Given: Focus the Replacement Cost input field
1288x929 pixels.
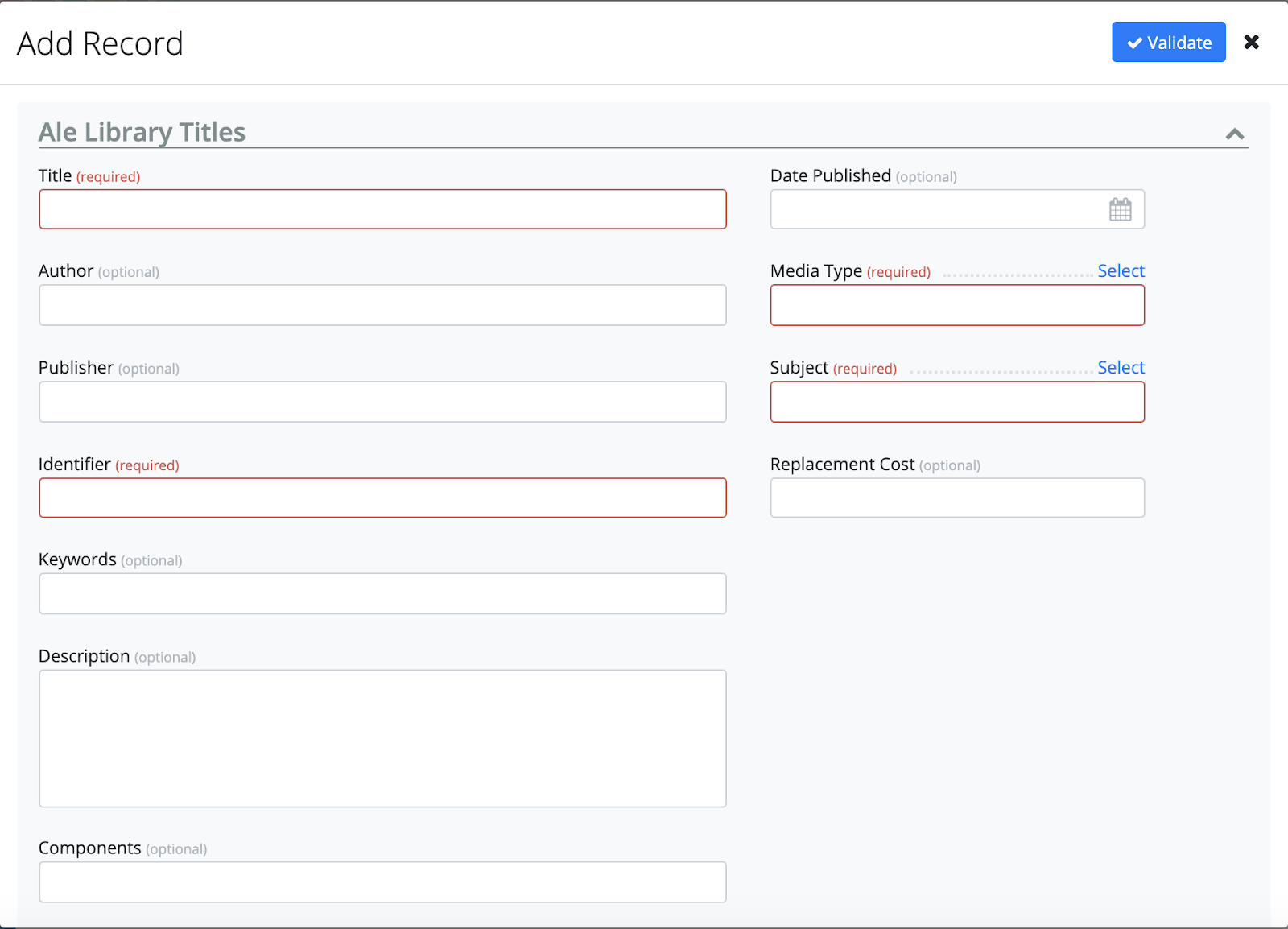Looking at the screenshot, I should (957, 498).
